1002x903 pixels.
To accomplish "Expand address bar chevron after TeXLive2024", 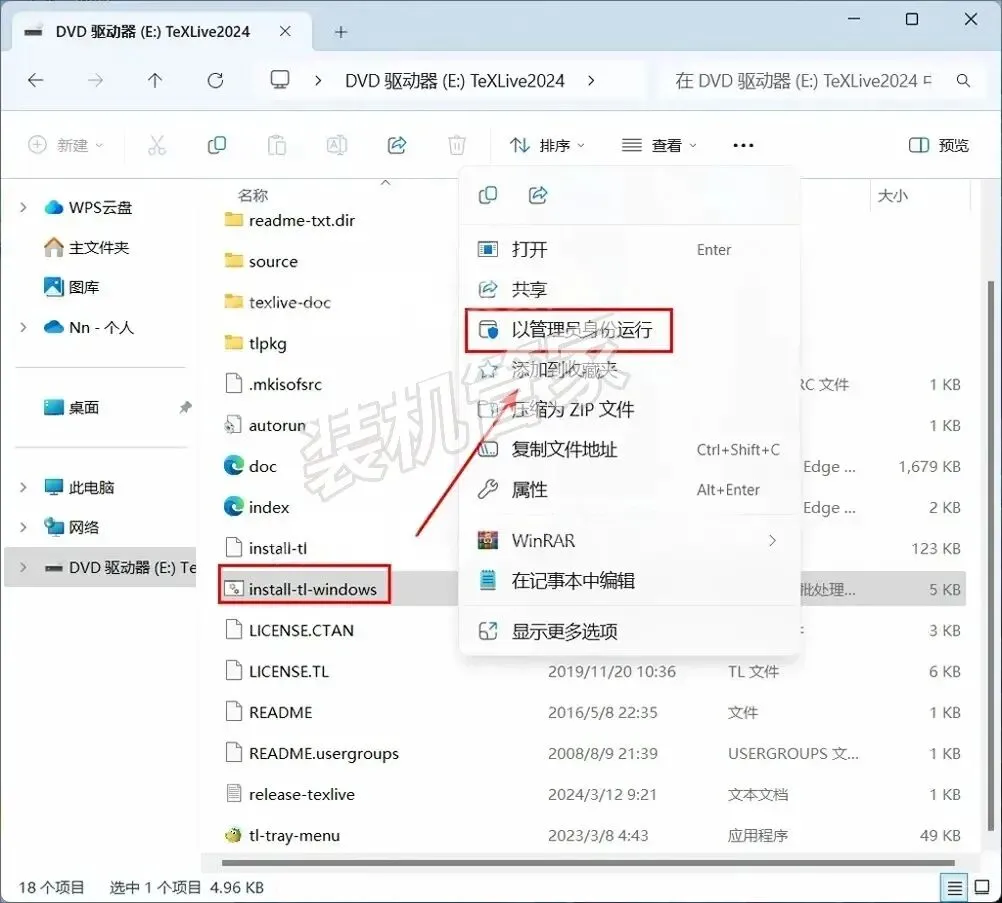I will click(591, 81).
